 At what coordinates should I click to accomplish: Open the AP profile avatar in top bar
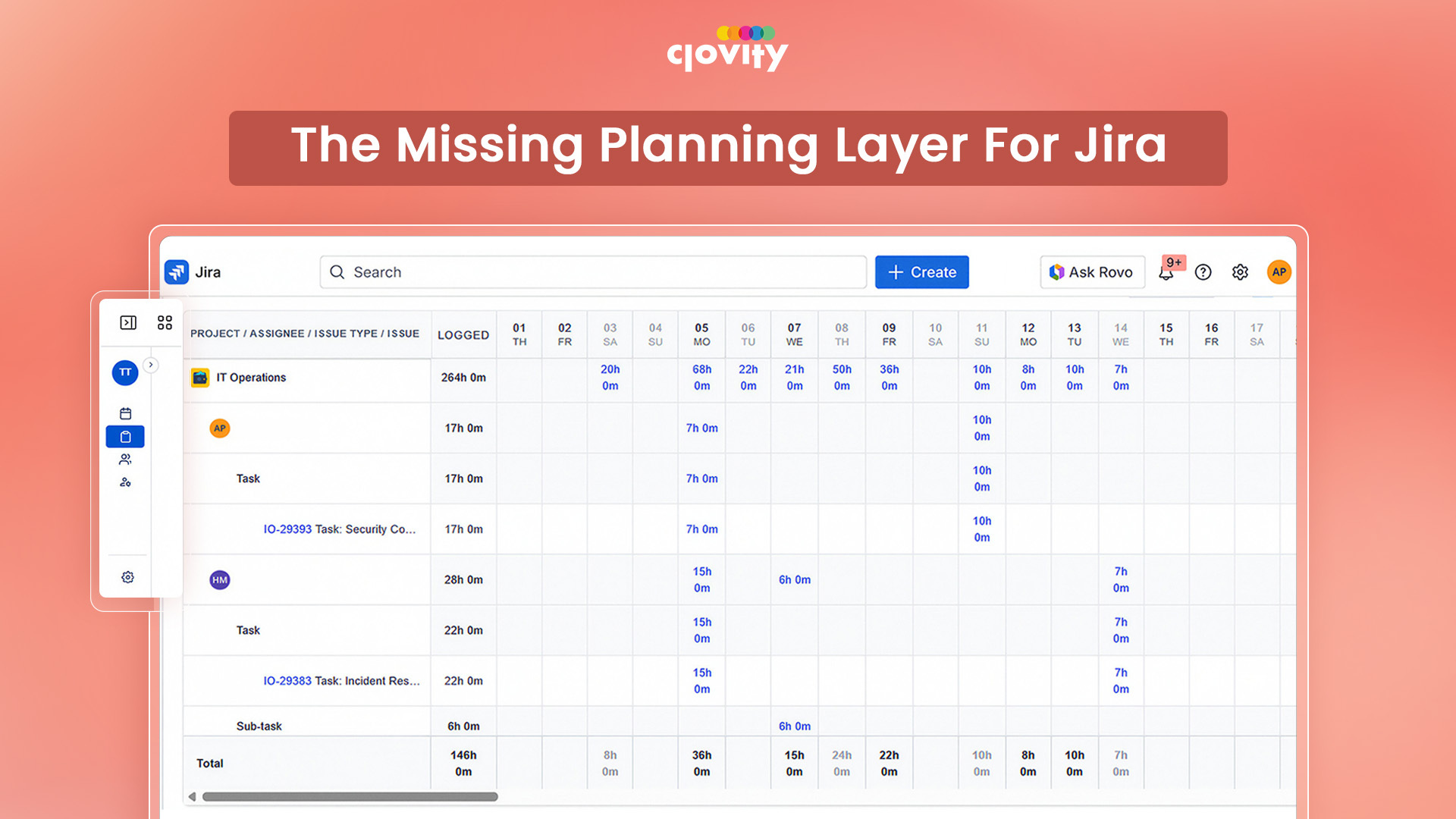pyautogui.click(x=1279, y=272)
